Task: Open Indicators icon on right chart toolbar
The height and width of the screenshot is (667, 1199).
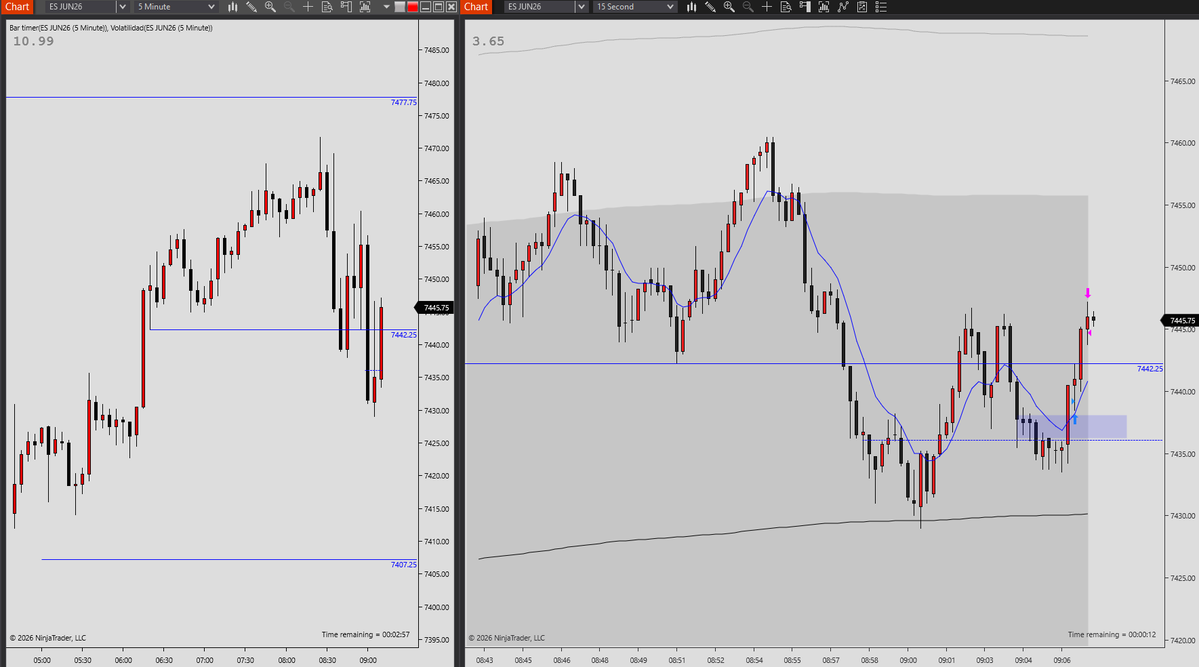Action: coord(843,7)
